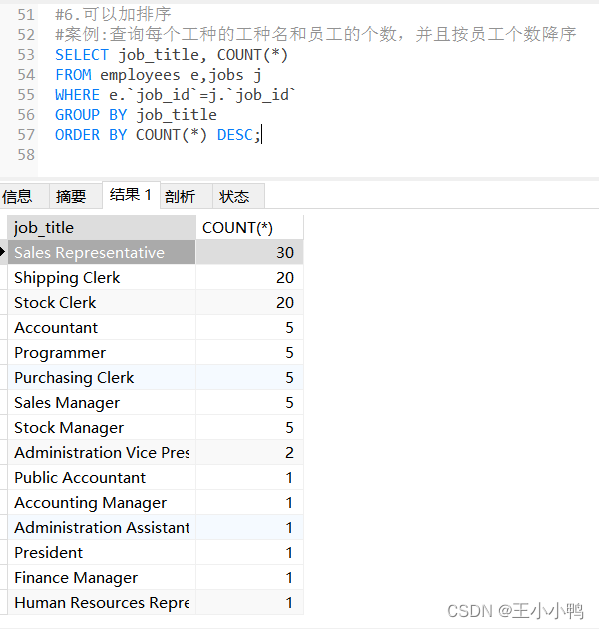Select the Accounting Manager cell
This screenshot has width=599, height=629.
point(102,503)
